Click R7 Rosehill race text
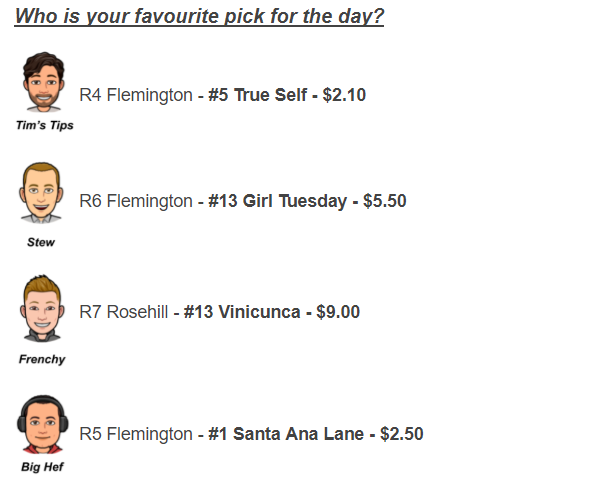 124,312
